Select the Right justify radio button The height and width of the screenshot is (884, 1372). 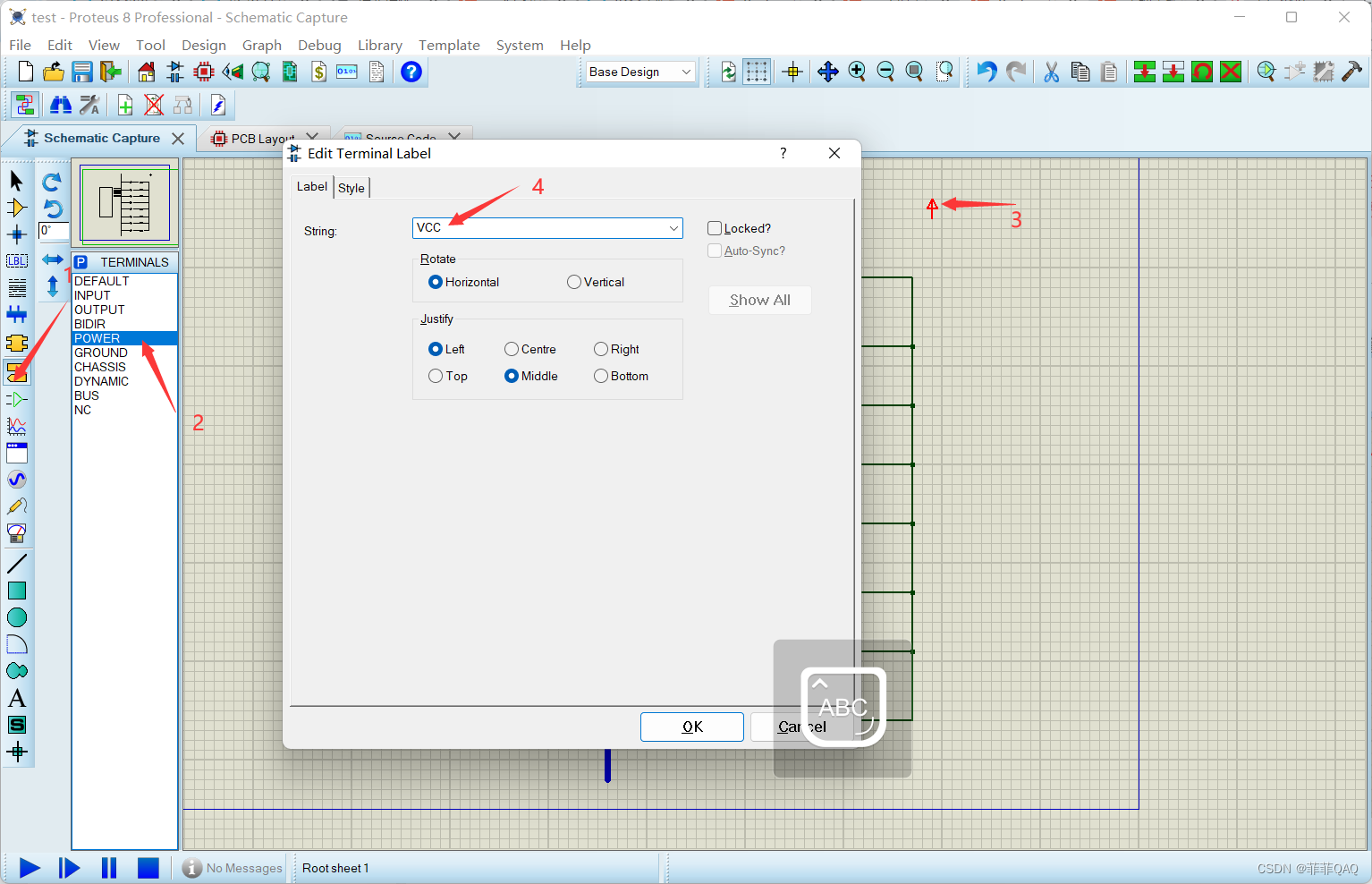tap(601, 349)
